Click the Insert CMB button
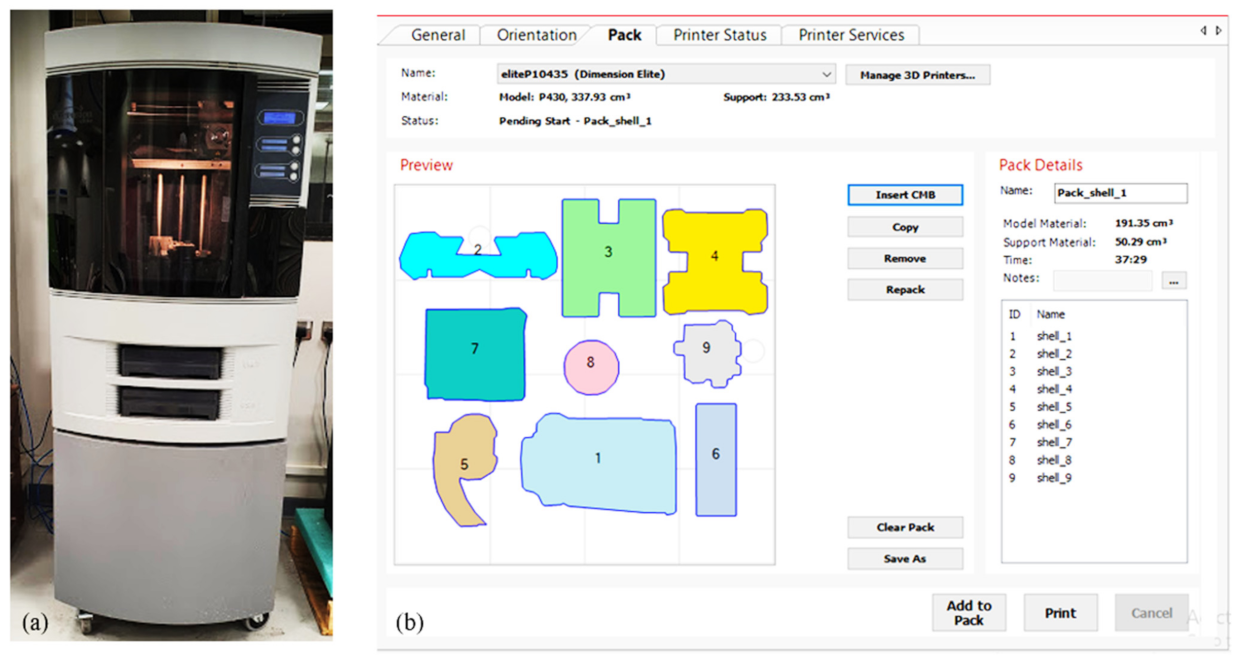This screenshot has width=1241, height=666. (x=905, y=195)
